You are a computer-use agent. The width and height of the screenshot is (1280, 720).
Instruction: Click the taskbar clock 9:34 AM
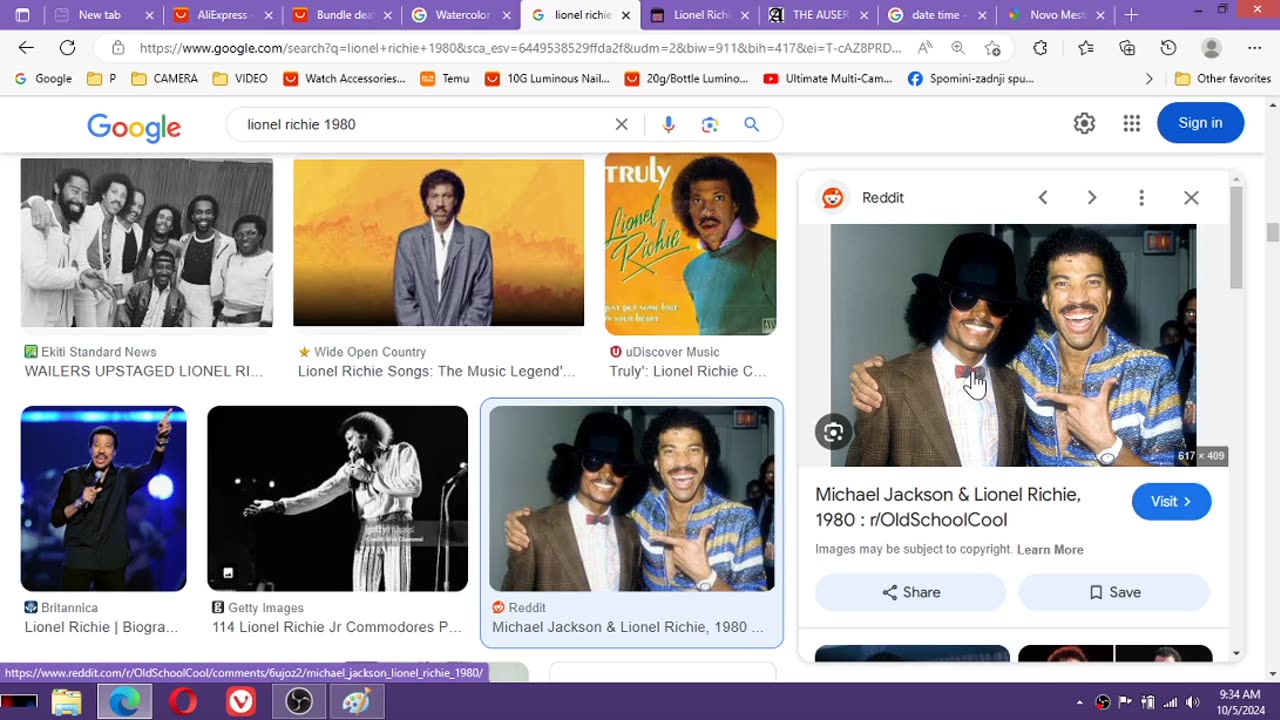(1238, 693)
